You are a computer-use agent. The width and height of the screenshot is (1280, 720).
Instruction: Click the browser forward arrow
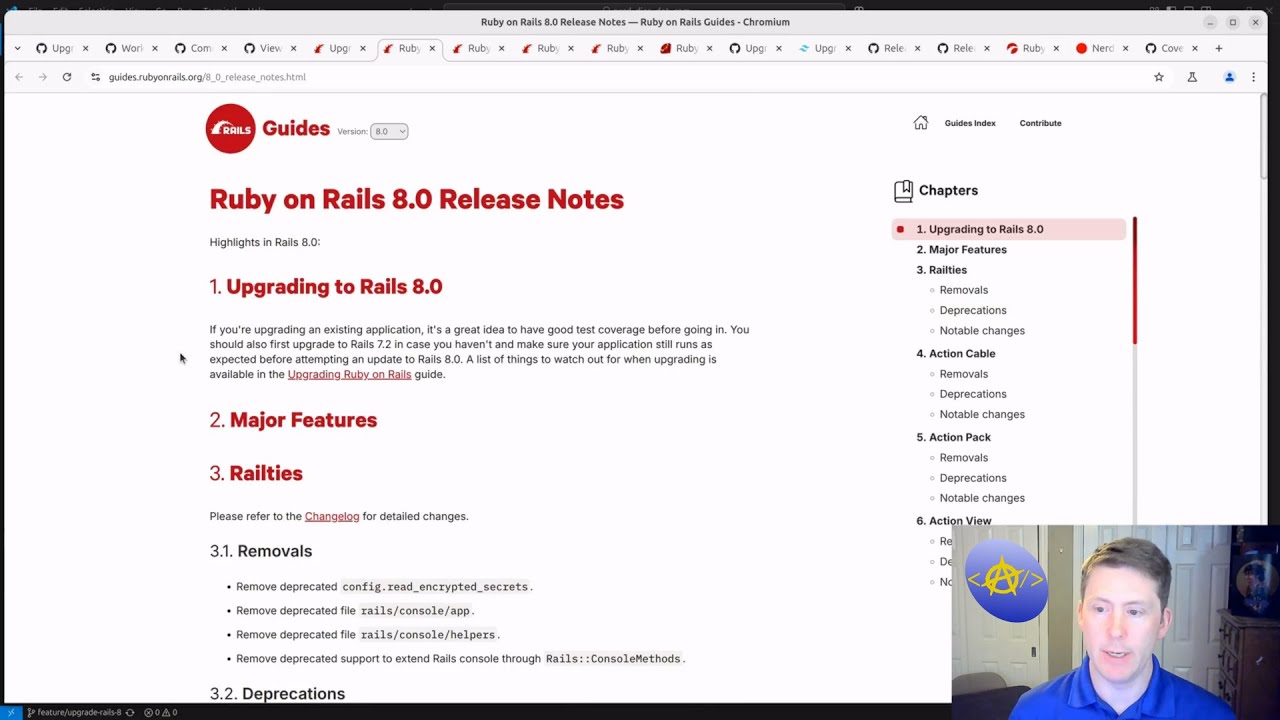click(42, 77)
